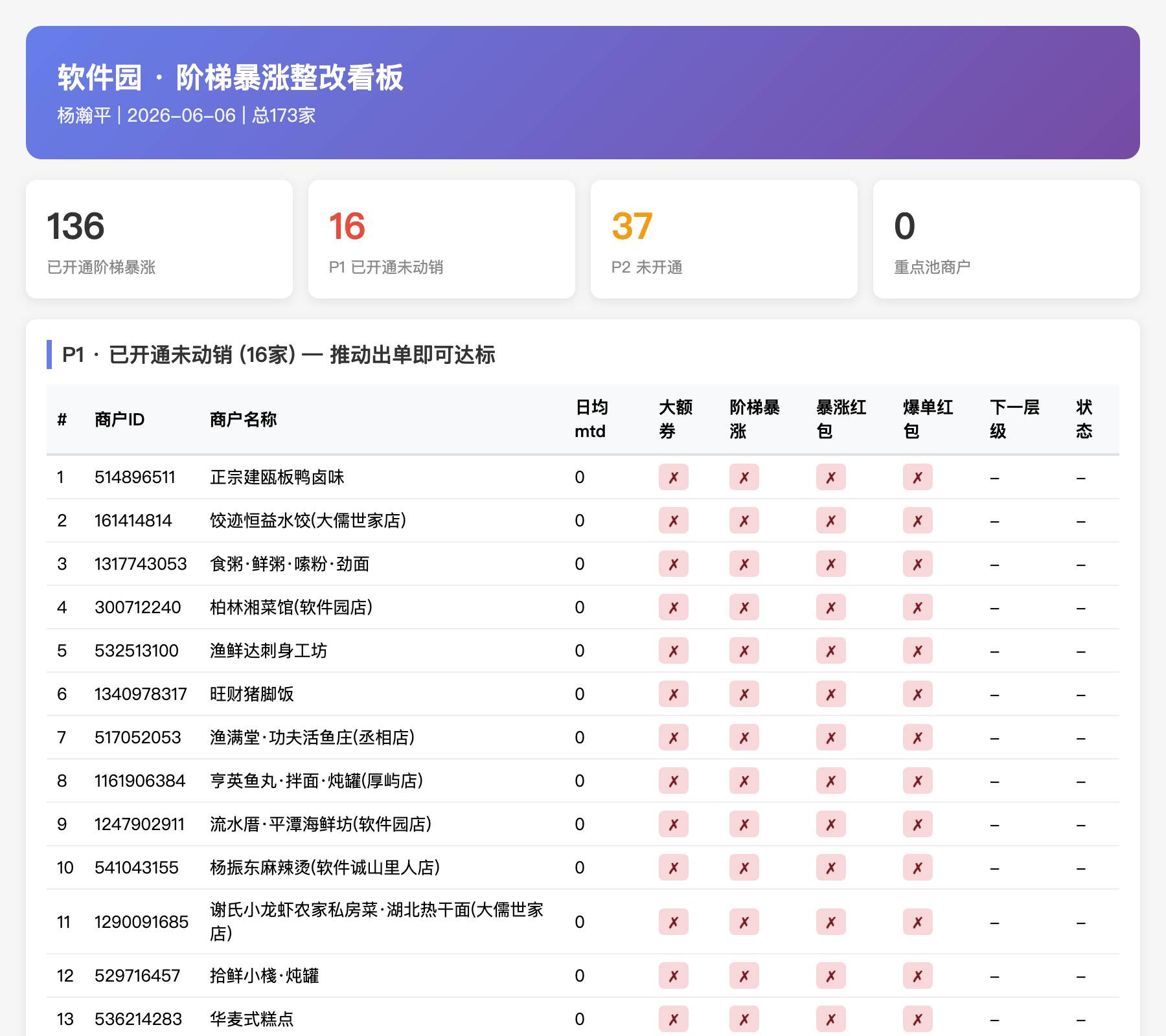
Task: Click merchant ID 536214283
Action: click(139, 1019)
